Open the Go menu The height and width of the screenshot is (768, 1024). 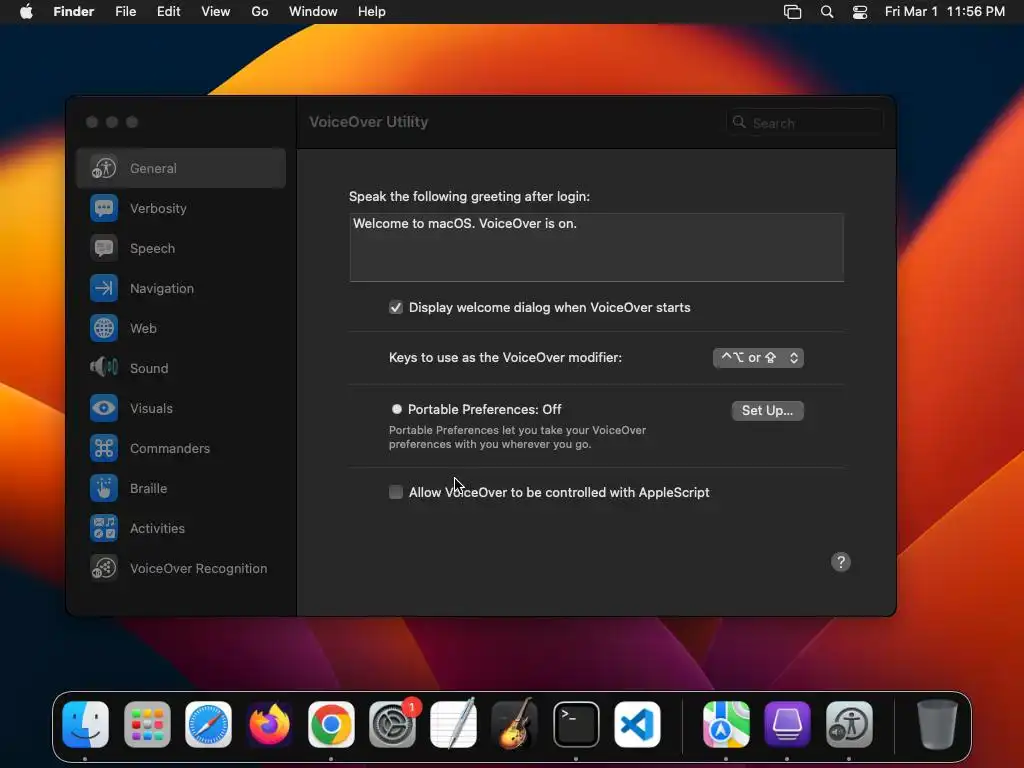coord(260,12)
